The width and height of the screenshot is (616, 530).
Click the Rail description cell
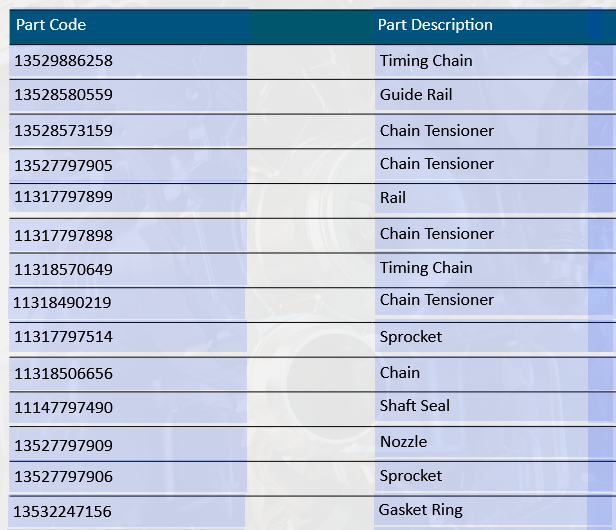pyautogui.click(x=393, y=198)
